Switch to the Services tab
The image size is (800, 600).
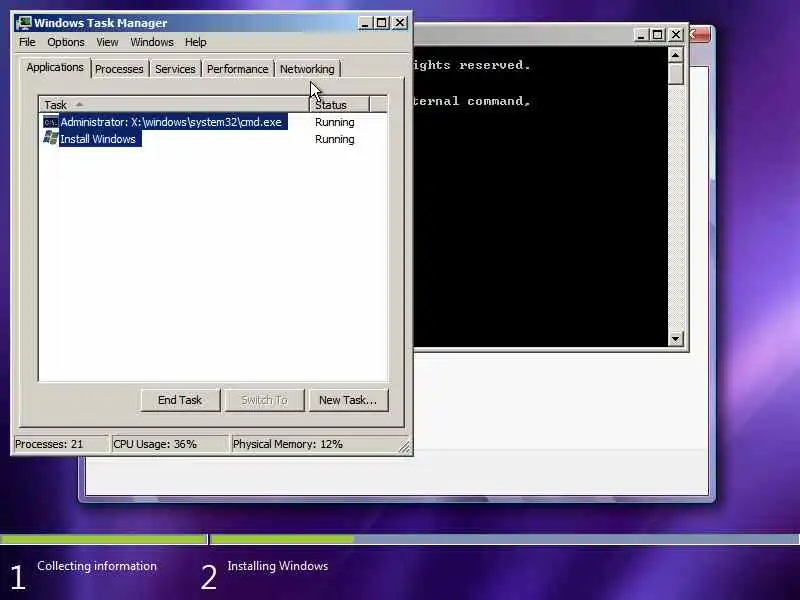coord(175,69)
